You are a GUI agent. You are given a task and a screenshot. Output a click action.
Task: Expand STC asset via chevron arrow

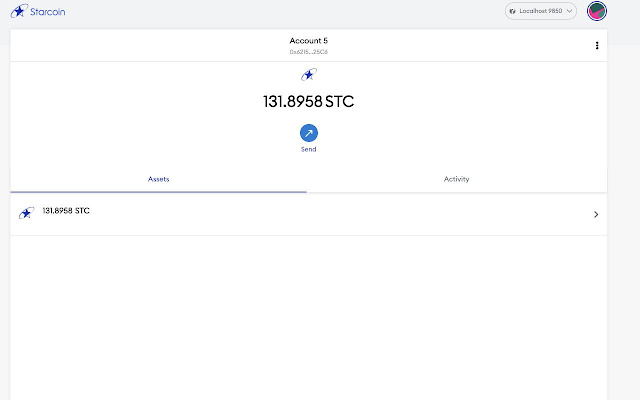(x=596, y=214)
